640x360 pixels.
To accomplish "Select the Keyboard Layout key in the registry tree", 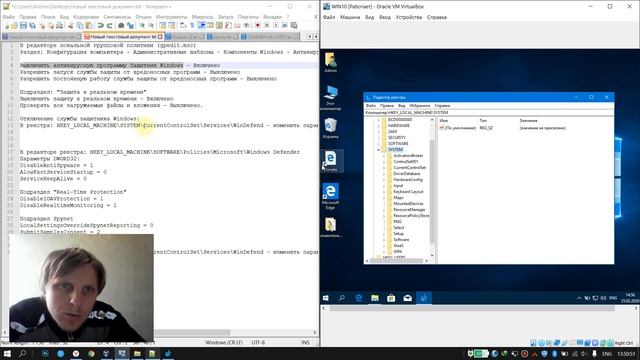I will click(408, 191).
